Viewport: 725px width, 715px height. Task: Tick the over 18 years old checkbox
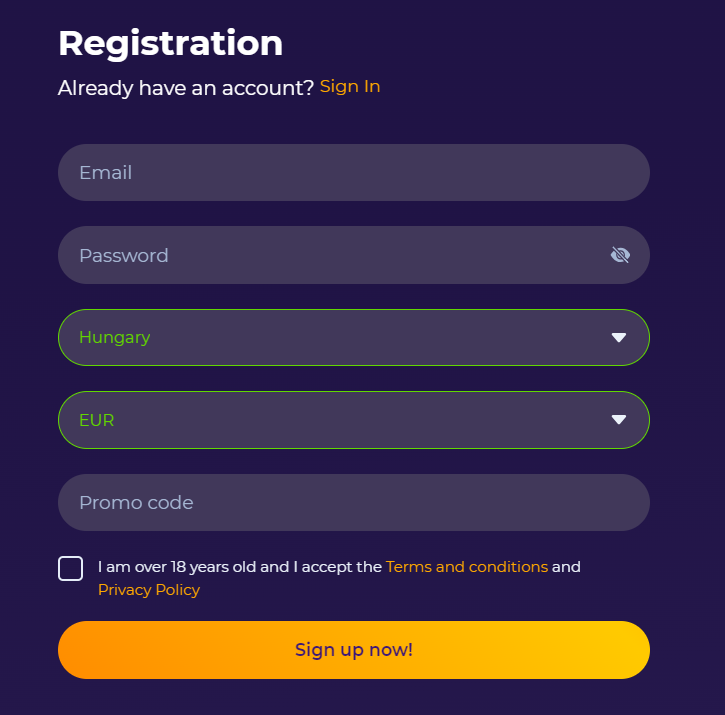[x=70, y=568]
